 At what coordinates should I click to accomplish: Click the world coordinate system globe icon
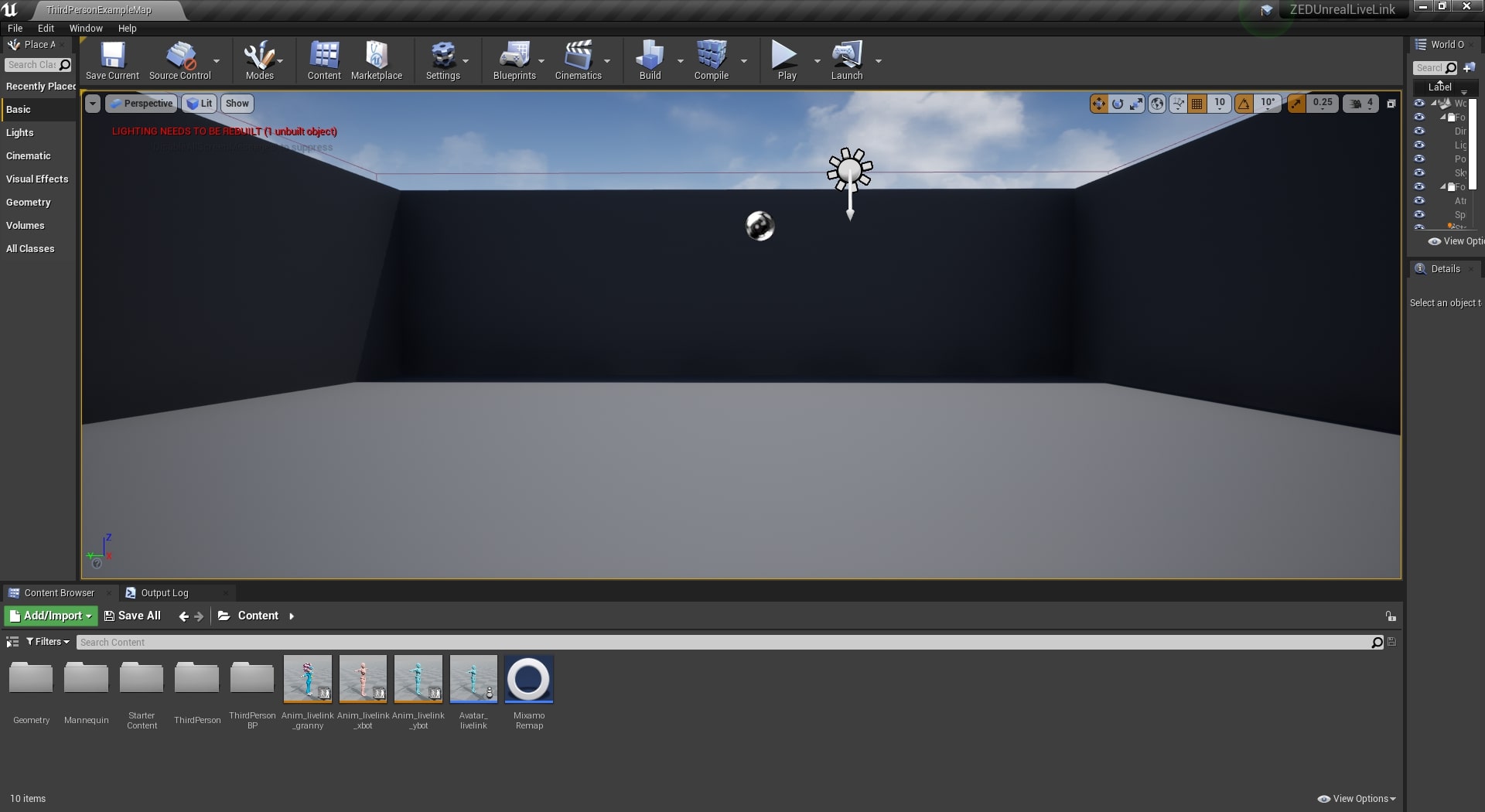[x=1157, y=104]
